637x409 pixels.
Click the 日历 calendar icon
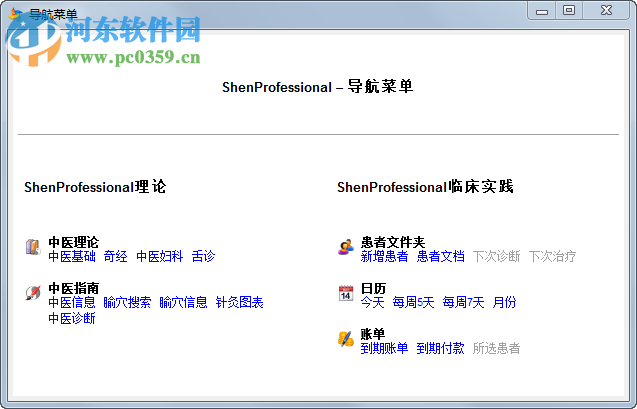click(x=346, y=293)
